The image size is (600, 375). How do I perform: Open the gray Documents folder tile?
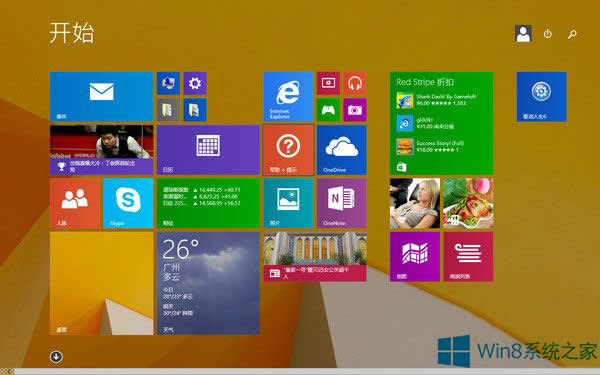168,110
